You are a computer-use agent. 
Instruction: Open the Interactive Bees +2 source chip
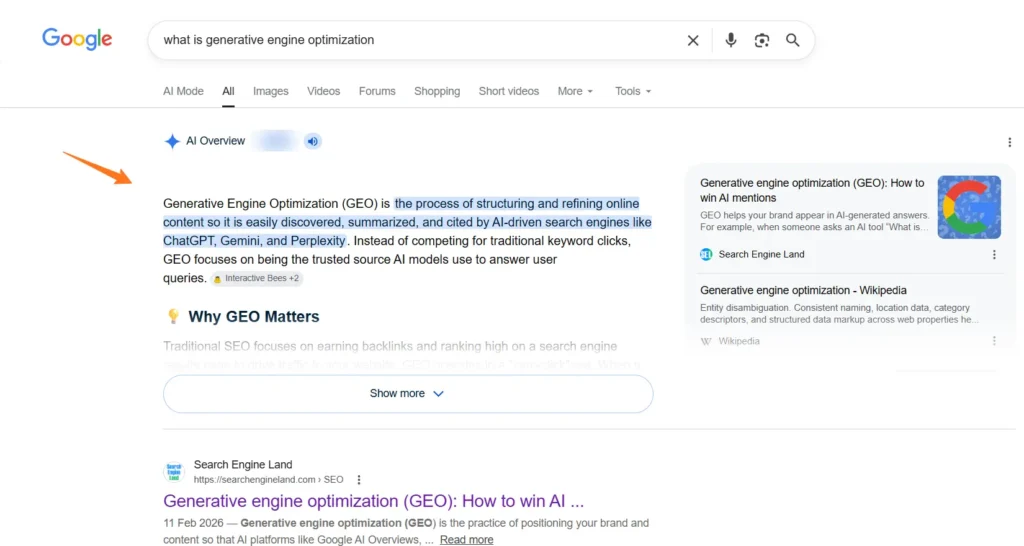(x=257, y=278)
